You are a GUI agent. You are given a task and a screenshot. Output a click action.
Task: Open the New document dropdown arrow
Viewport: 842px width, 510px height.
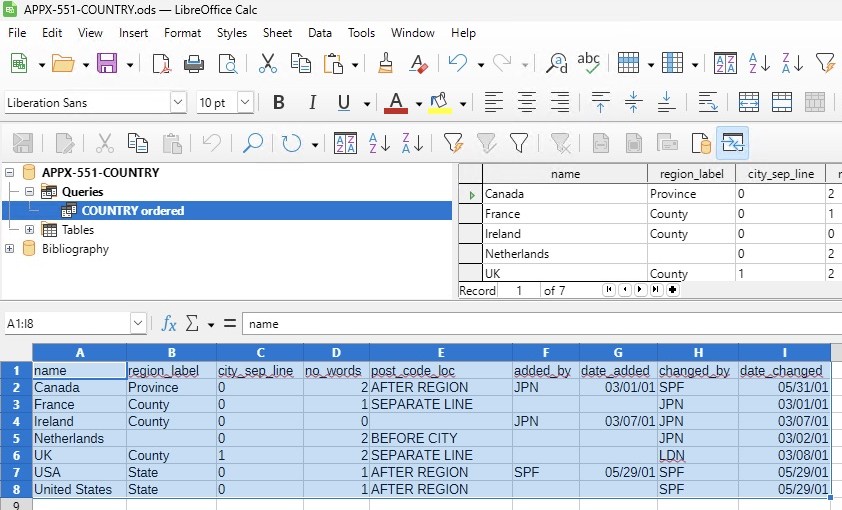42,65
